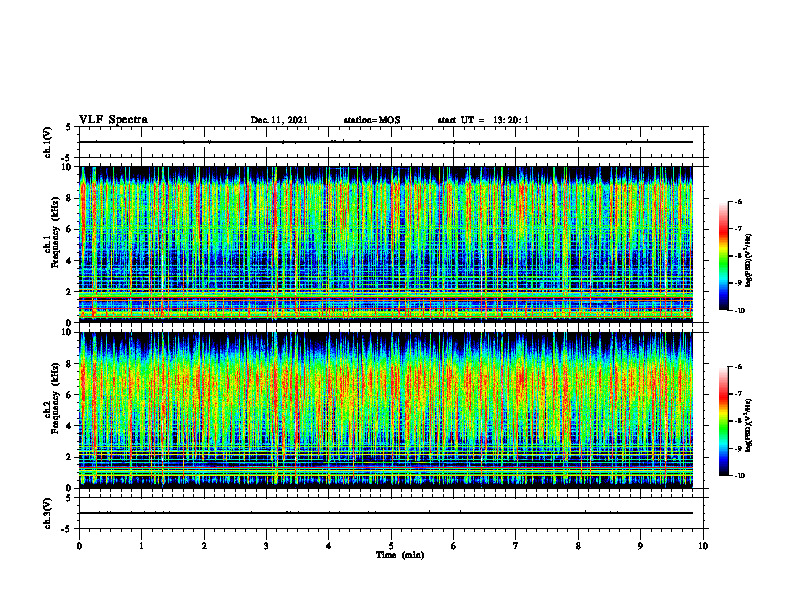792x612 pixels.
Task: Click the ch.1 spectrogram color scale bar
Action: pyautogui.click(x=723, y=256)
